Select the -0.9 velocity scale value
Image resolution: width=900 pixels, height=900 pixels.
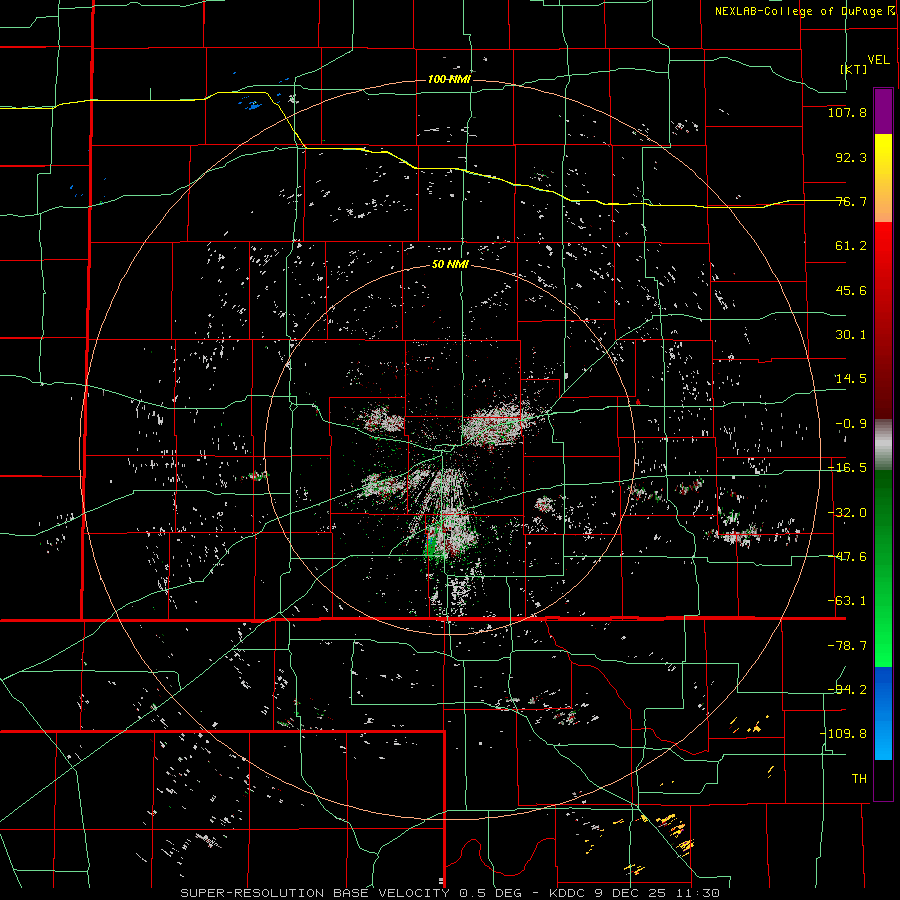point(851,424)
